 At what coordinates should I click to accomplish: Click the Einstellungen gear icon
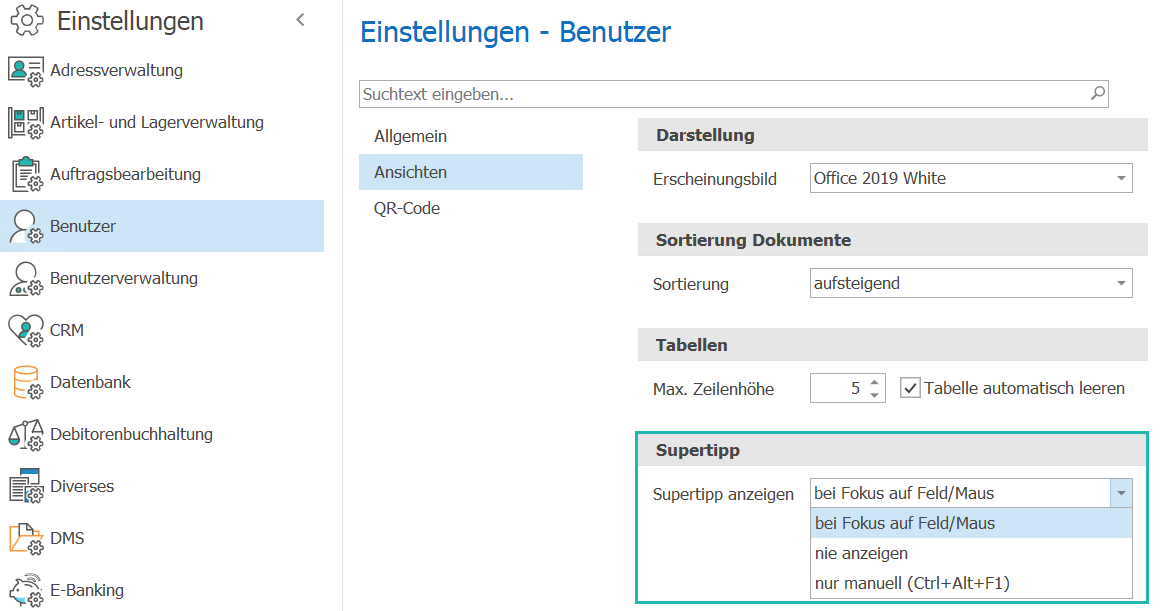pos(27,20)
